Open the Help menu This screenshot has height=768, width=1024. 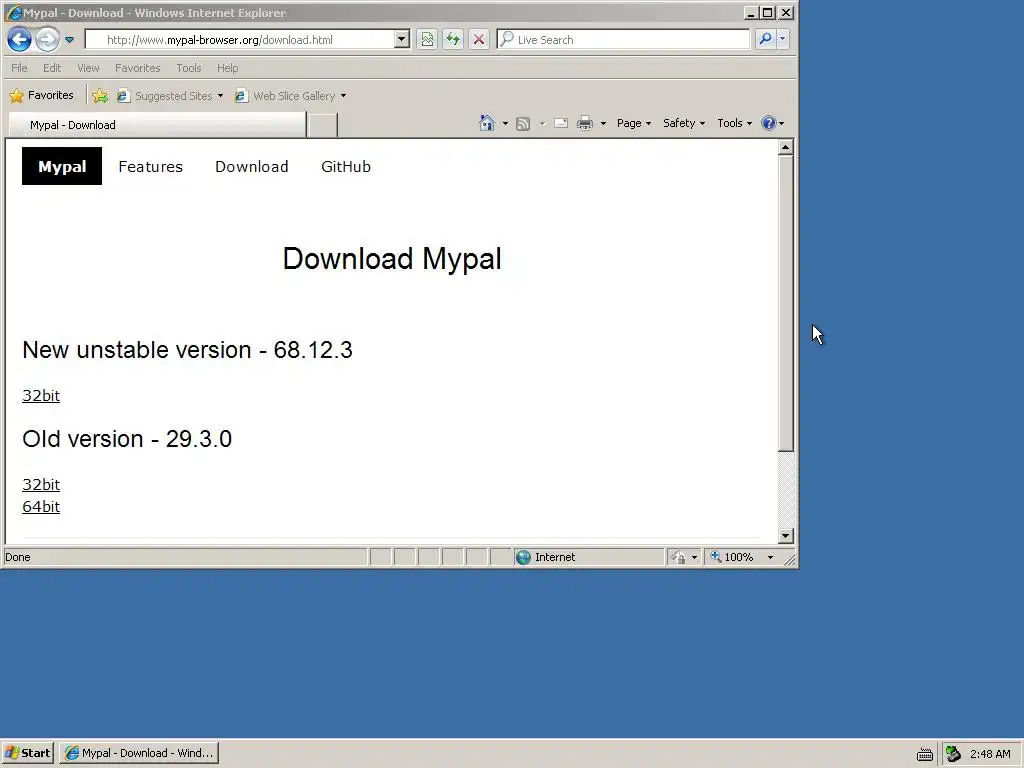[x=227, y=68]
